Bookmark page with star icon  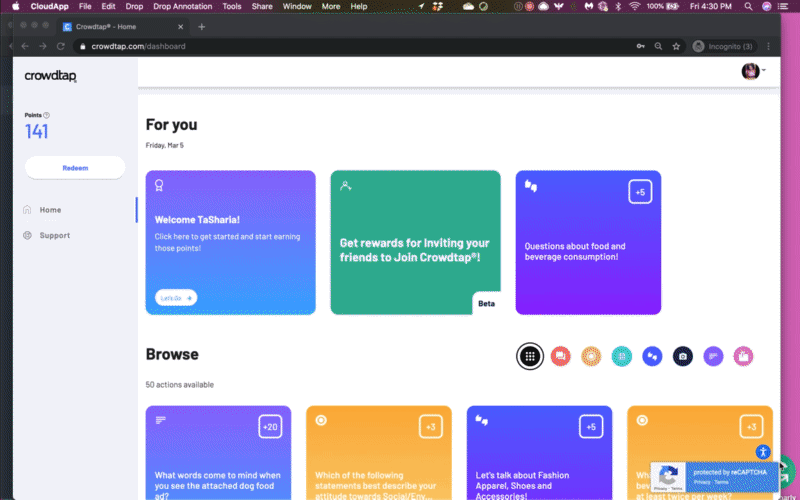click(x=676, y=46)
